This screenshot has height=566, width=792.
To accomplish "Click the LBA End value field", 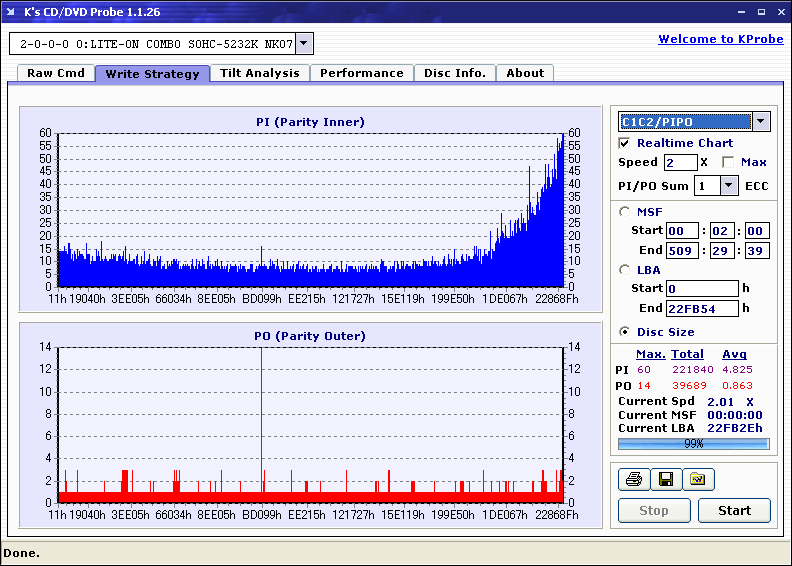I will (x=702, y=308).
